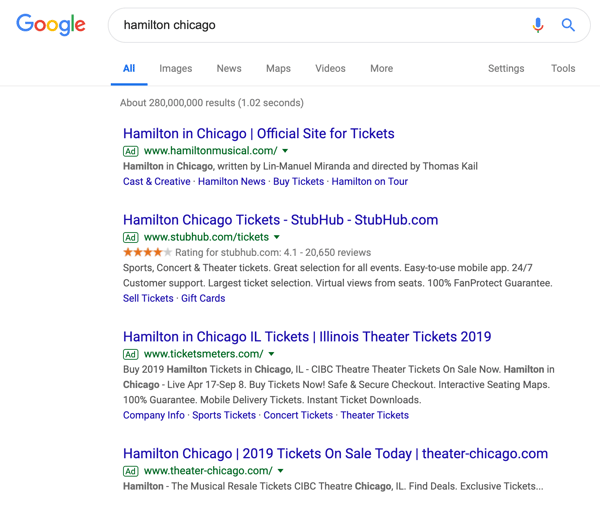Click the magnifying glass search icon
This screenshot has width=600, height=514.
tap(568, 25)
